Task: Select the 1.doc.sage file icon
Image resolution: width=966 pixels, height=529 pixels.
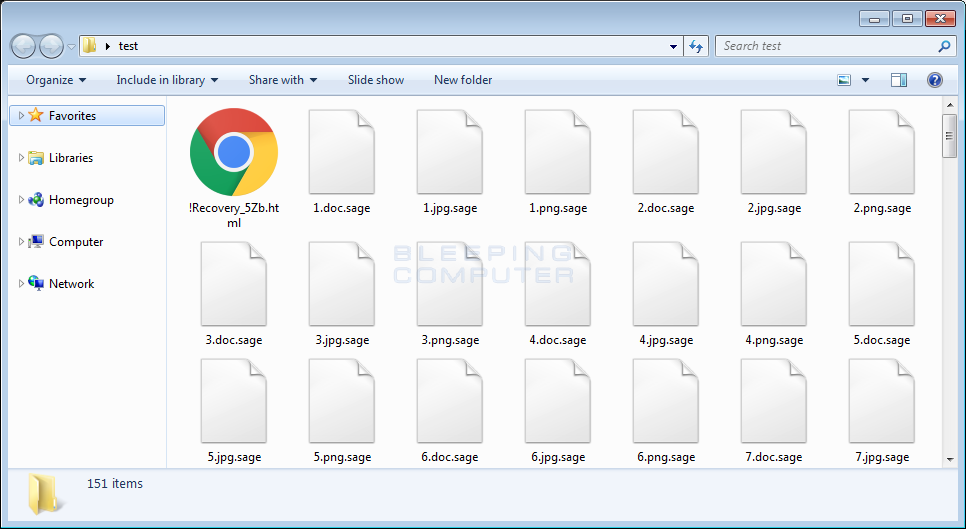Action: 342,152
